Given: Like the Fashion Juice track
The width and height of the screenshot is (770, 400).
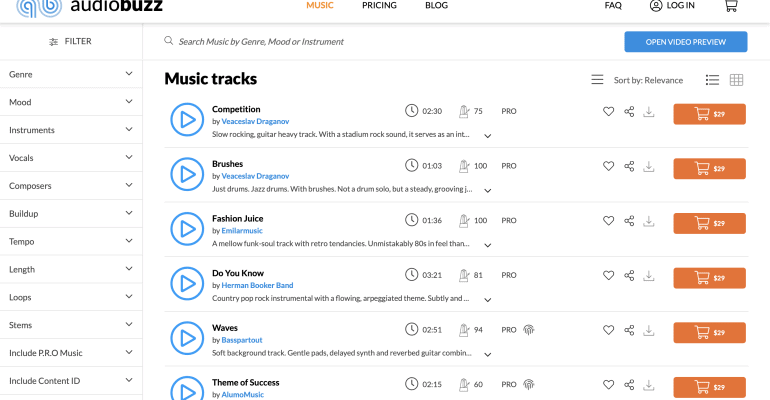Looking at the screenshot, I should pyautogui.click(x=608, y=221).
